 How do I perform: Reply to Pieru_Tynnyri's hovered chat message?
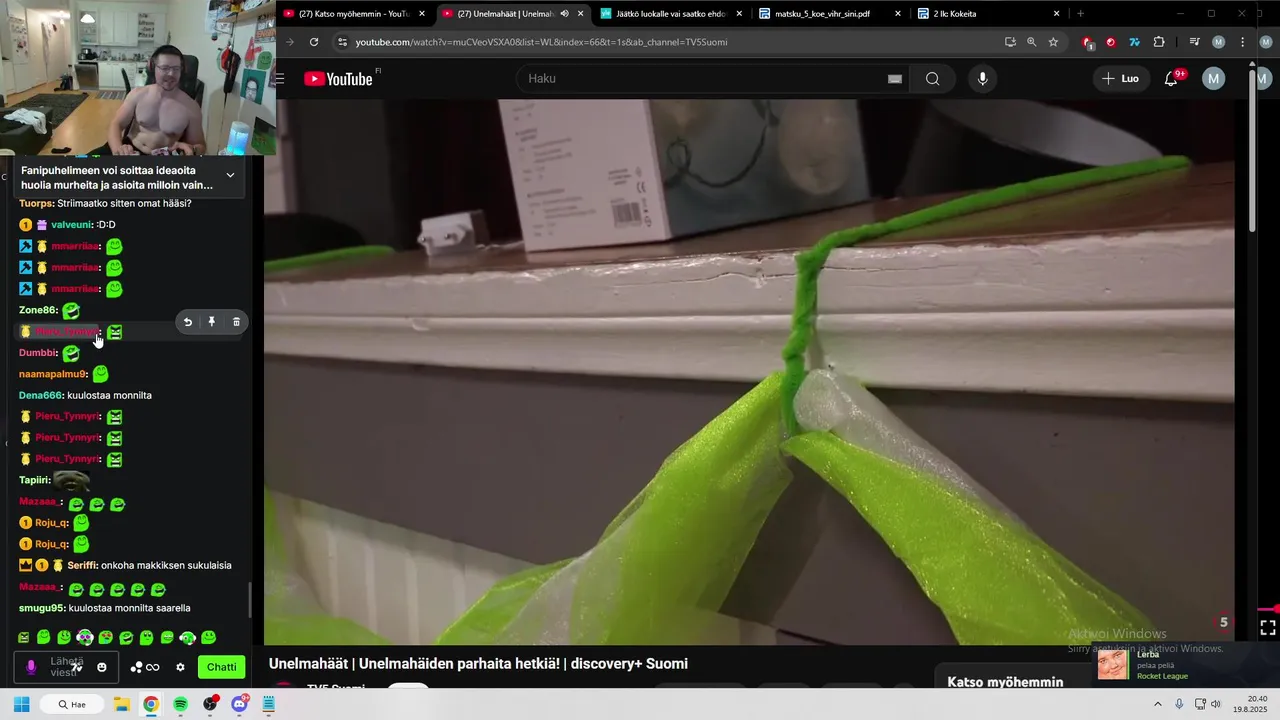(187, 322)
